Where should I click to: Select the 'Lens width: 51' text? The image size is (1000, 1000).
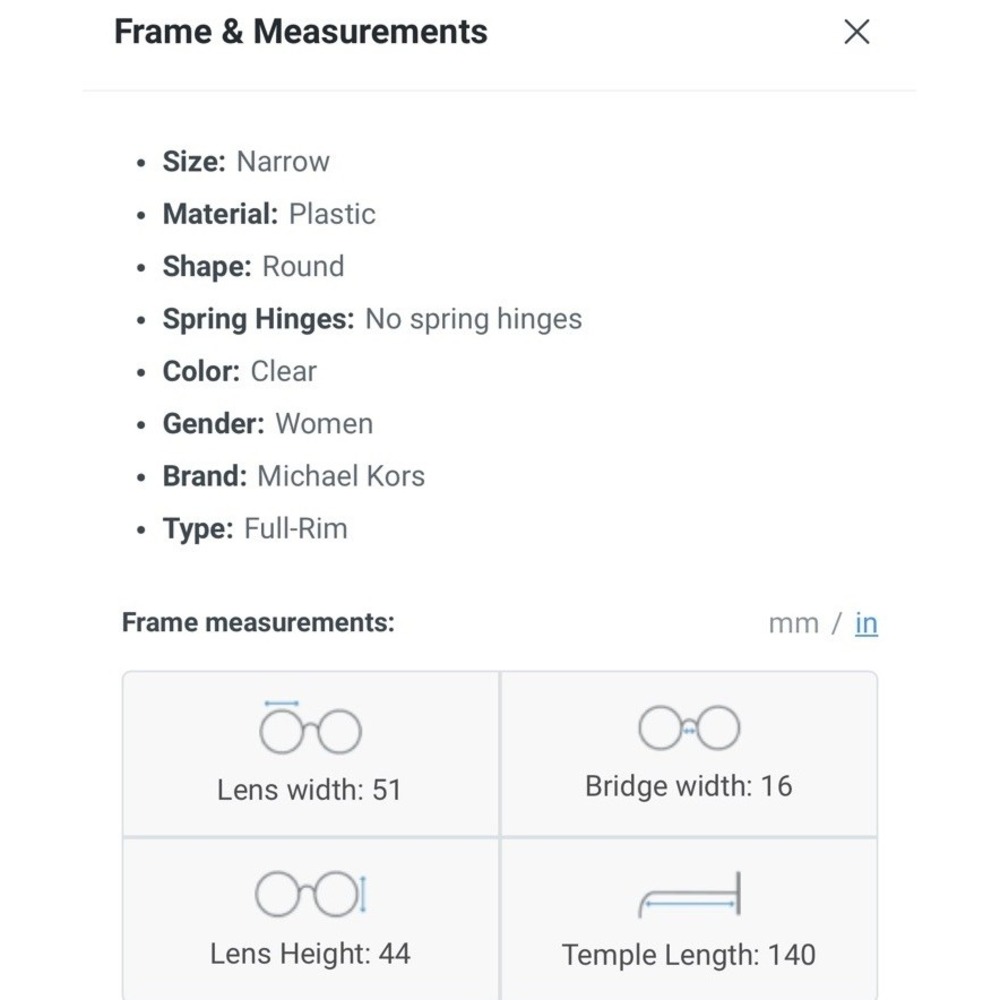point(309,790)
